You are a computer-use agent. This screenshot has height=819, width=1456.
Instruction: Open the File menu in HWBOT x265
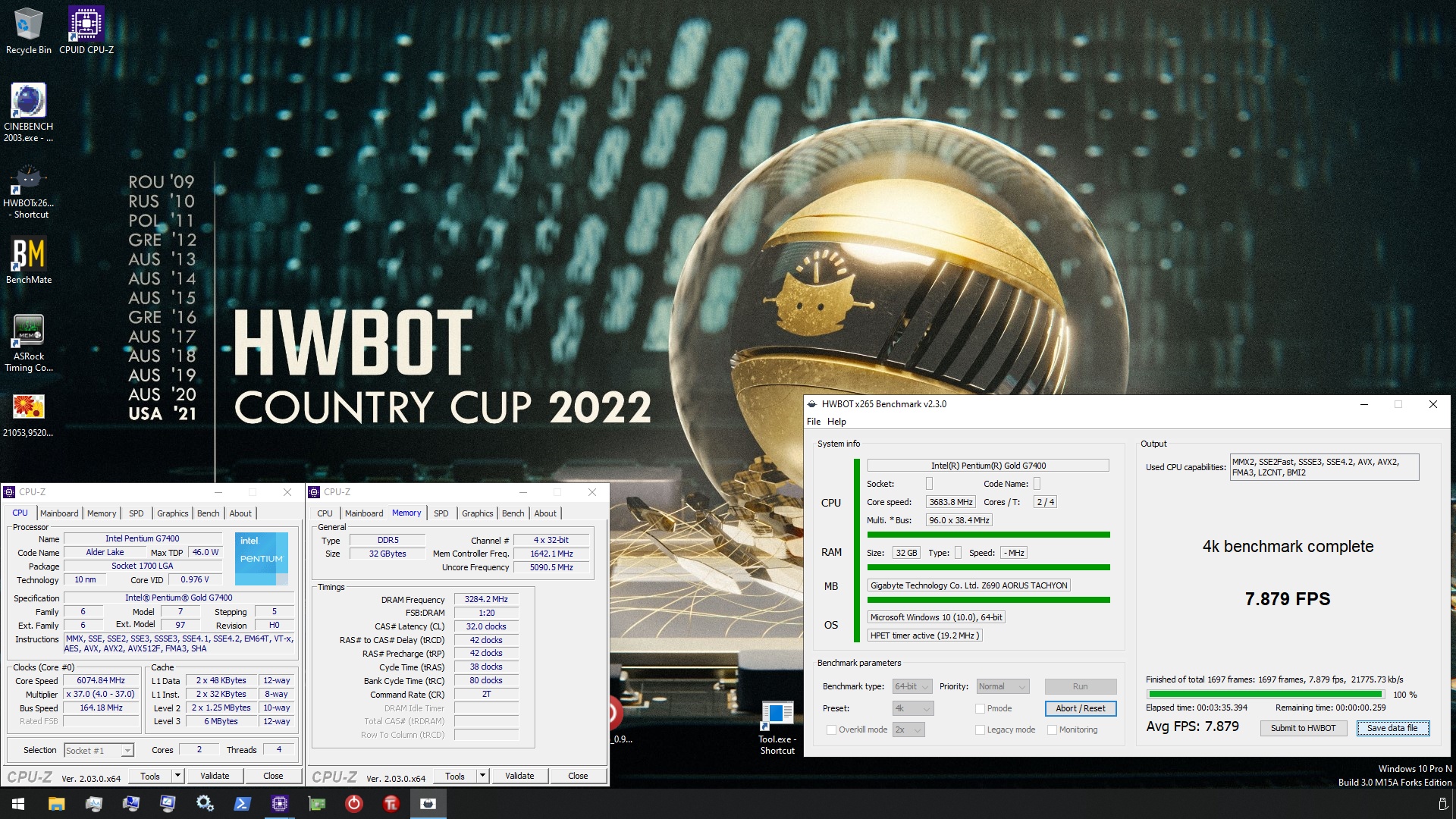[814, 422]
